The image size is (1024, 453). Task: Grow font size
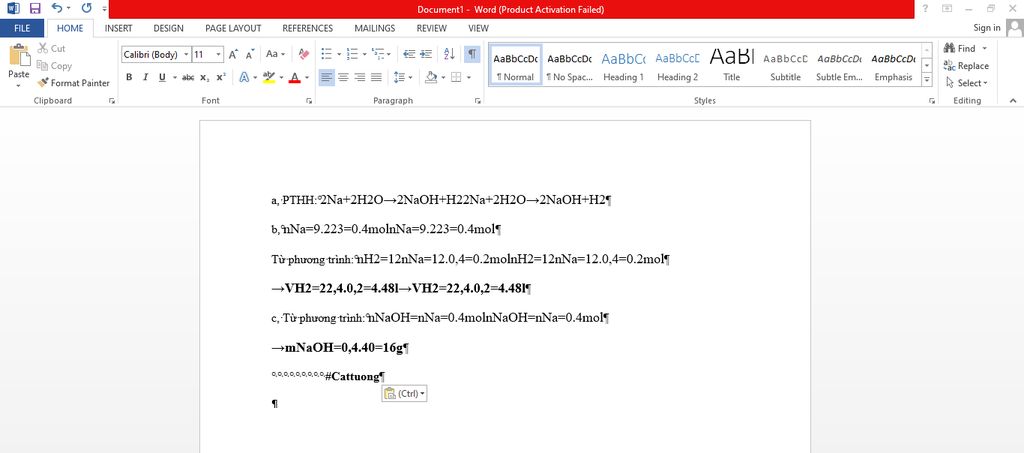[233, 55]
